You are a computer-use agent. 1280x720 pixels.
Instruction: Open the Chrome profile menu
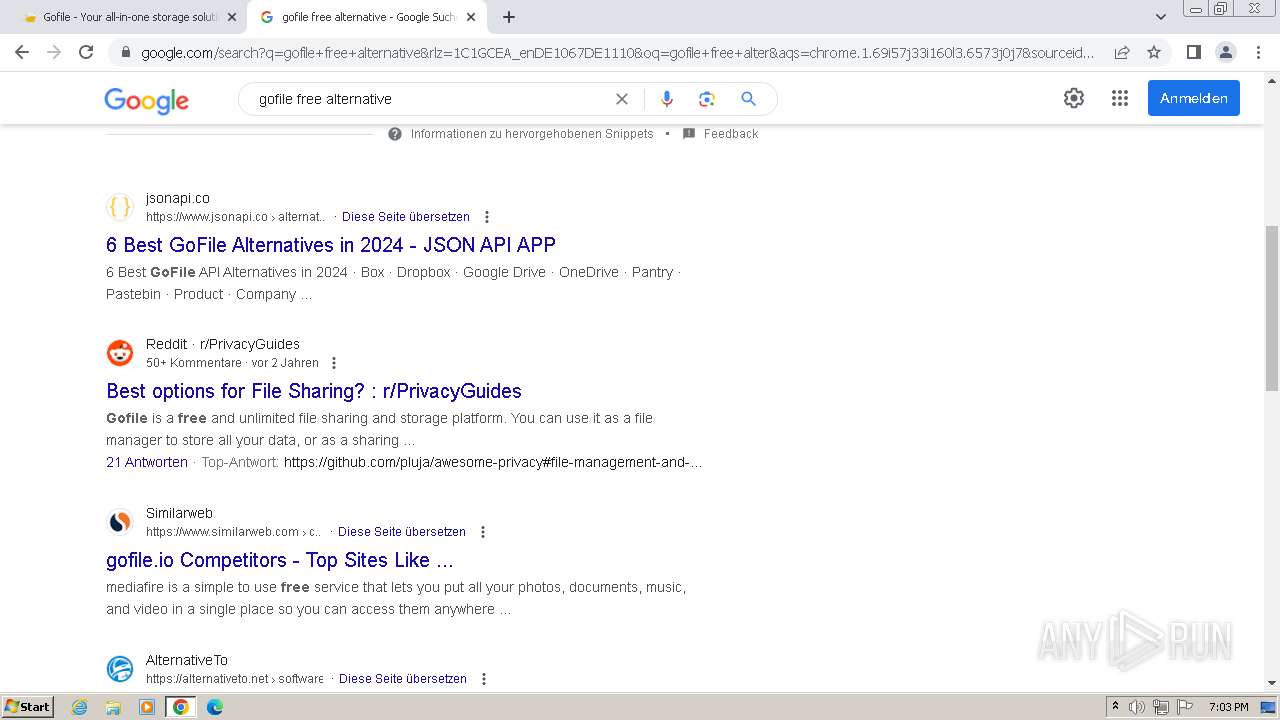click(1225, 52)
